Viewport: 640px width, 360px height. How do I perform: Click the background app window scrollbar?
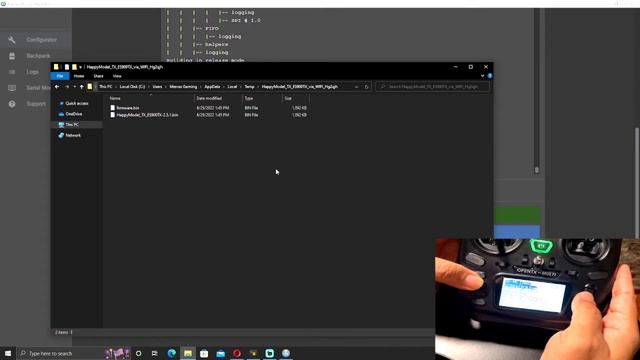637,182
